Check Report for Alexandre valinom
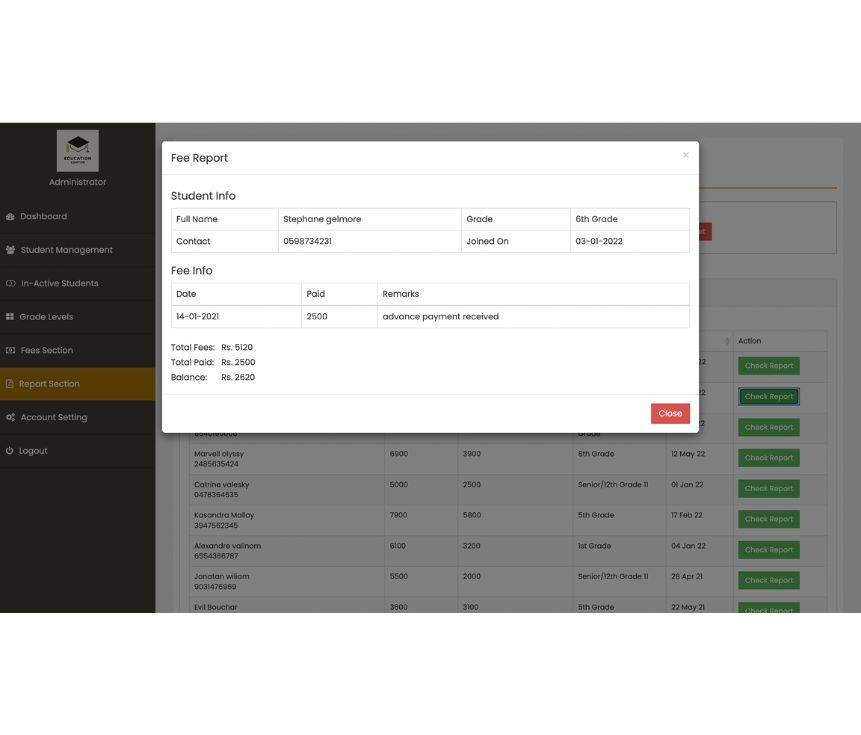 768,550
